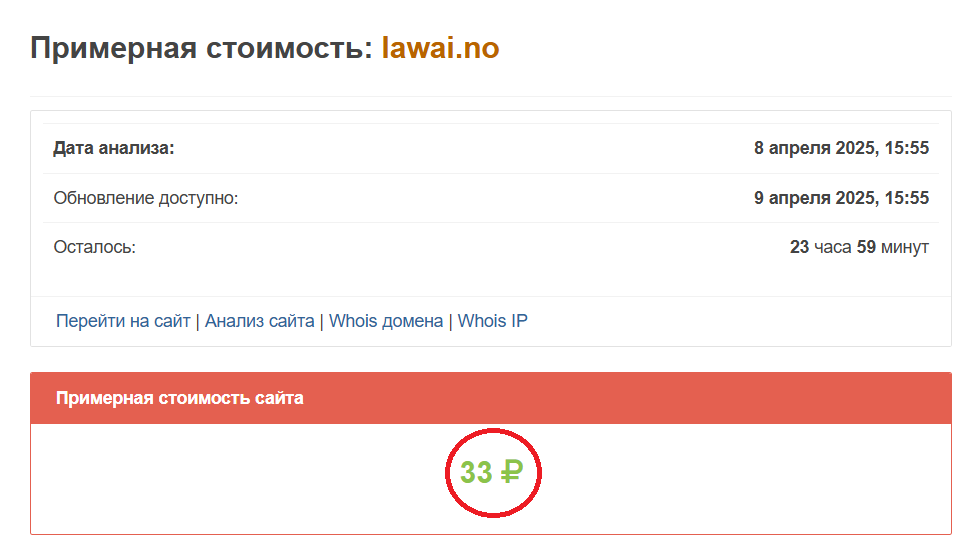Screen dimensions: 961x543
Task: Click the green ruble sign icon
Action: 511,472
